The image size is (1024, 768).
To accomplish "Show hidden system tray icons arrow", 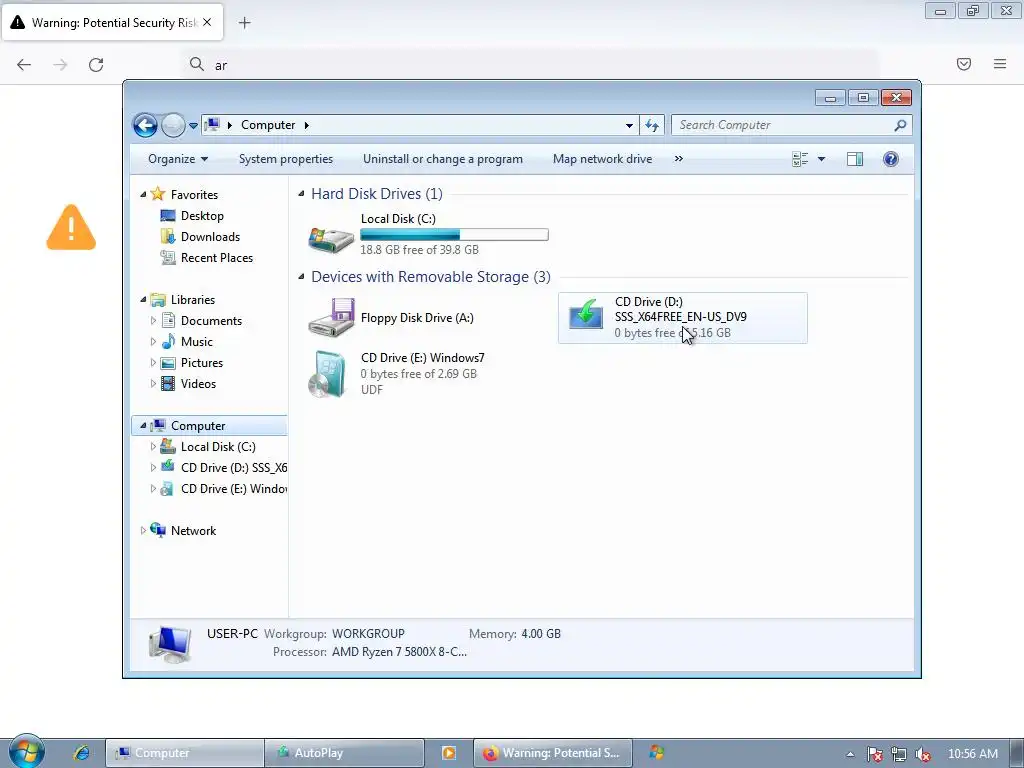I will tap(850, 754).
